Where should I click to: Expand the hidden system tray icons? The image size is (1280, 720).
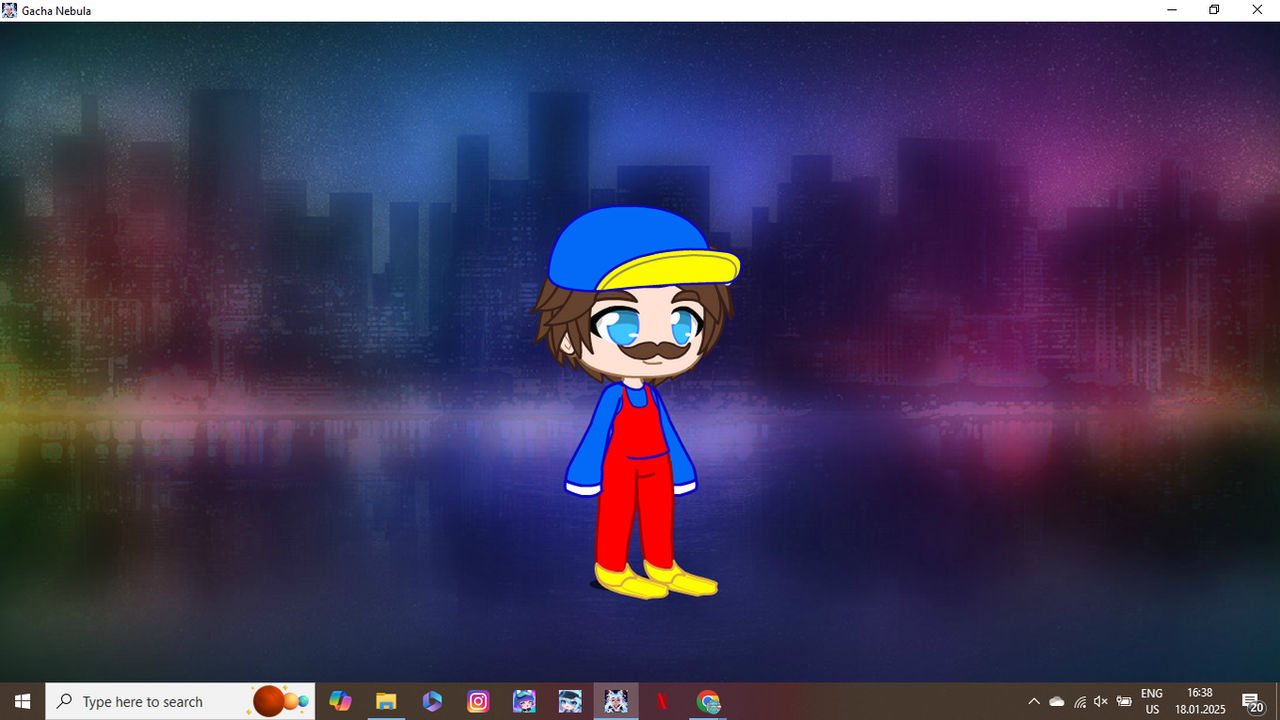pos(1034,702)
